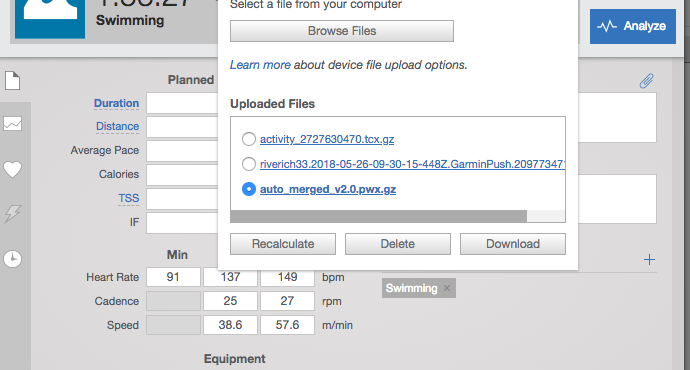Viewport: 690px width, 370px height.
Task: Open the riverich33 GarminPush file link
Action: pos(412,165)
